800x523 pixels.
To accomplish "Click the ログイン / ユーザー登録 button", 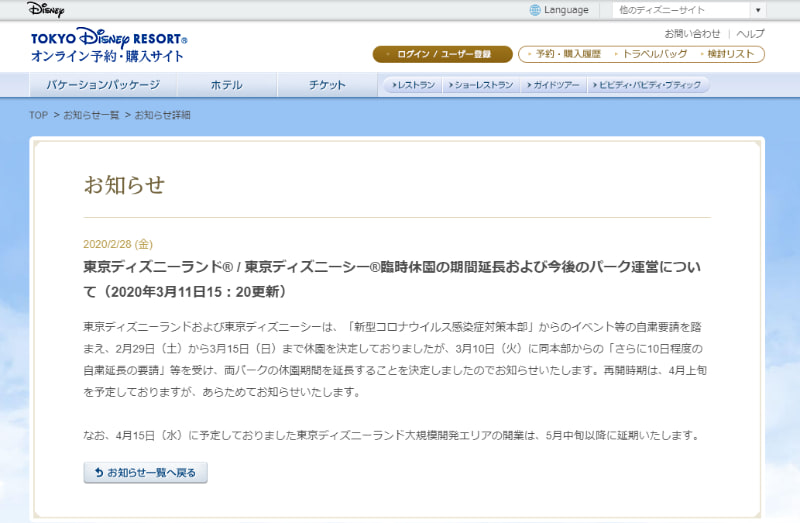I will (x=442, y=54).
